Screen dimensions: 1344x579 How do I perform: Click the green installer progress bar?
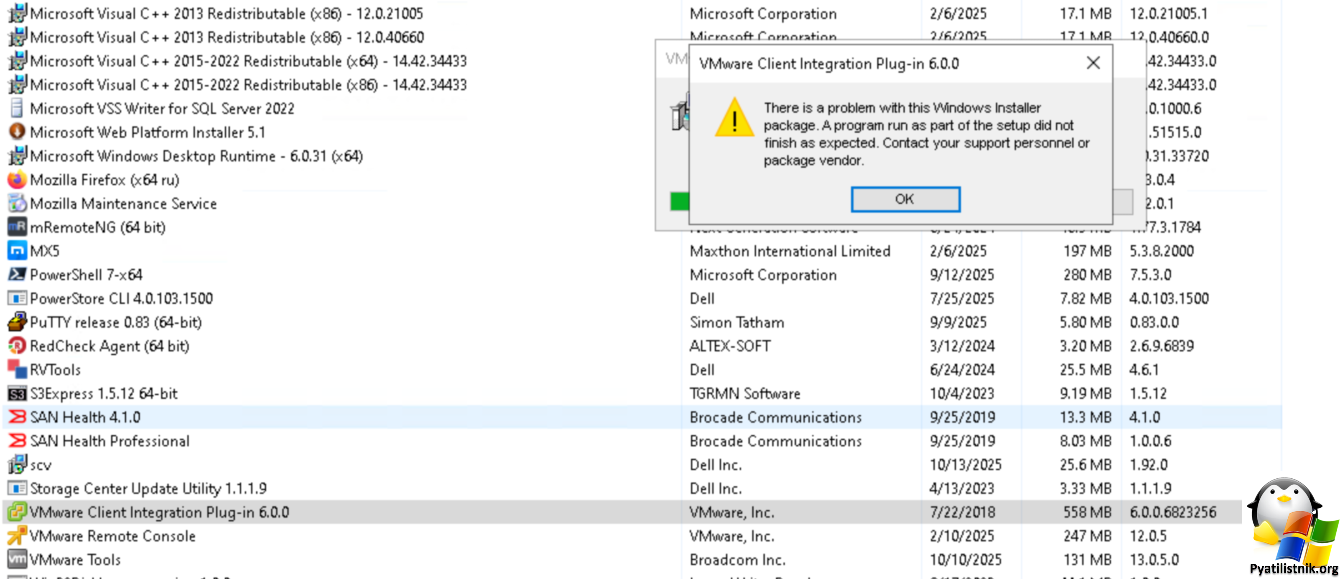(x=679, y=201)
